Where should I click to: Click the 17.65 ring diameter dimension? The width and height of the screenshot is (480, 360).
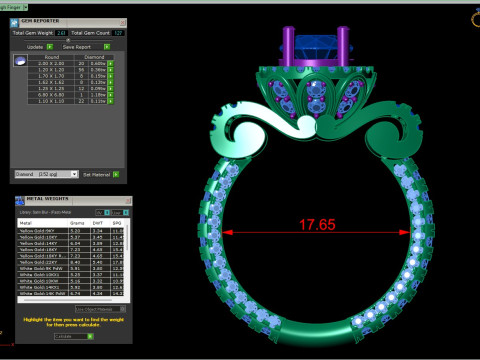click(317, 225)
